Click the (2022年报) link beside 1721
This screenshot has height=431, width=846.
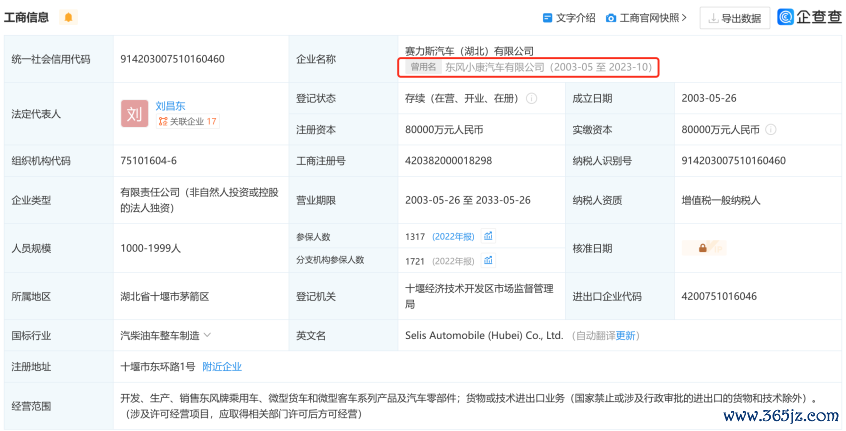point(453,261)
